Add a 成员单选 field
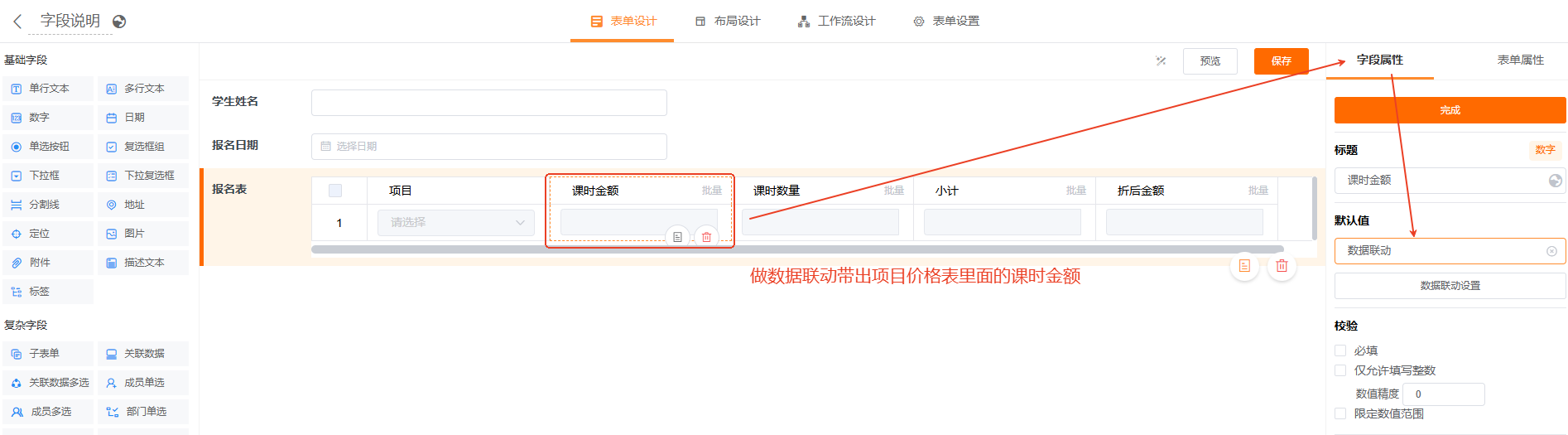This screenshot has height=435, width=1568. (143, 383)
